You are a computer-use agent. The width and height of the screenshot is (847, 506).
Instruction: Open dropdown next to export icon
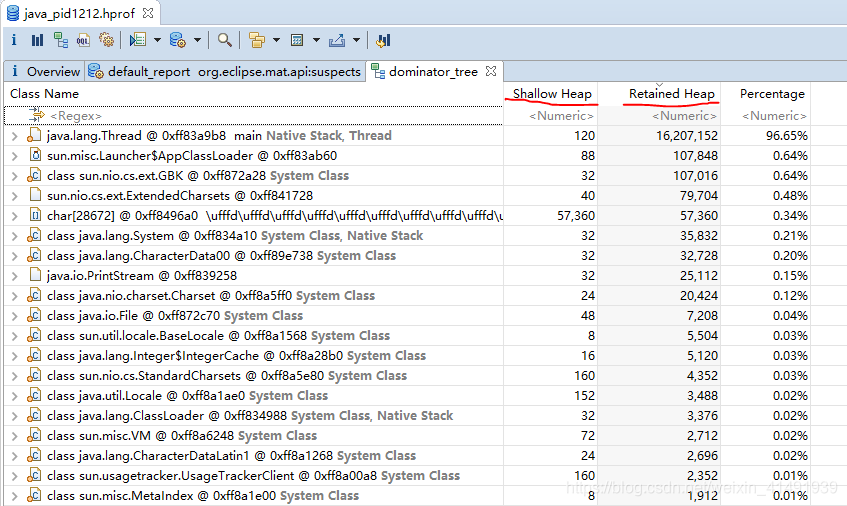356,40
